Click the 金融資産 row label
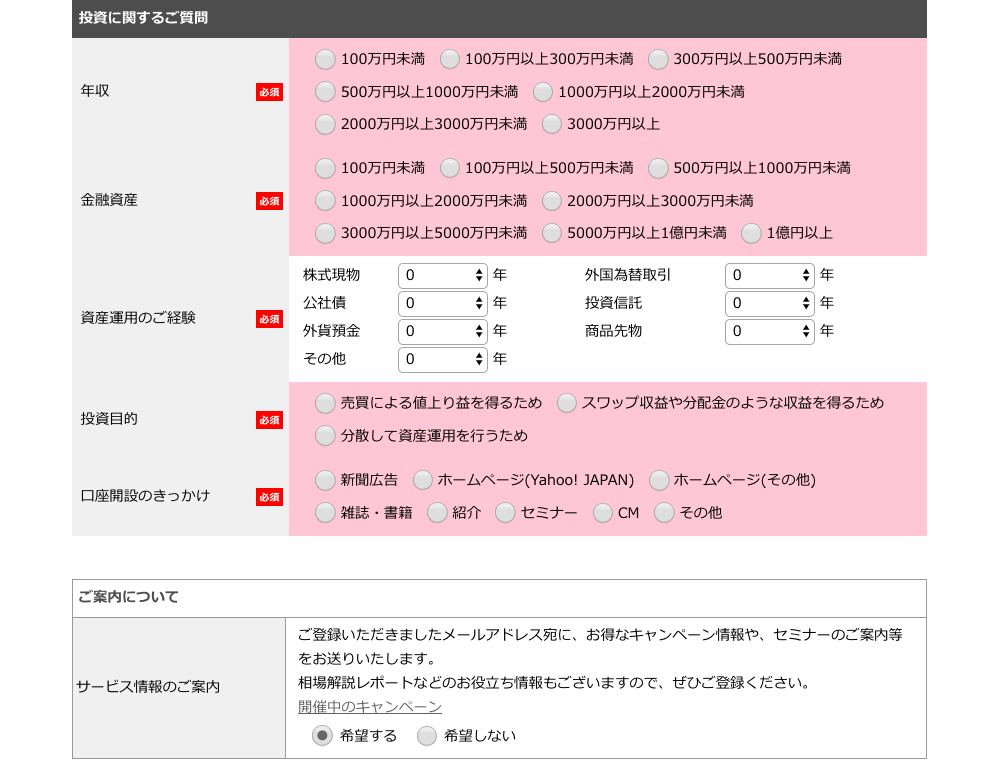This screenshot has width=1001, height=776. 109,200
